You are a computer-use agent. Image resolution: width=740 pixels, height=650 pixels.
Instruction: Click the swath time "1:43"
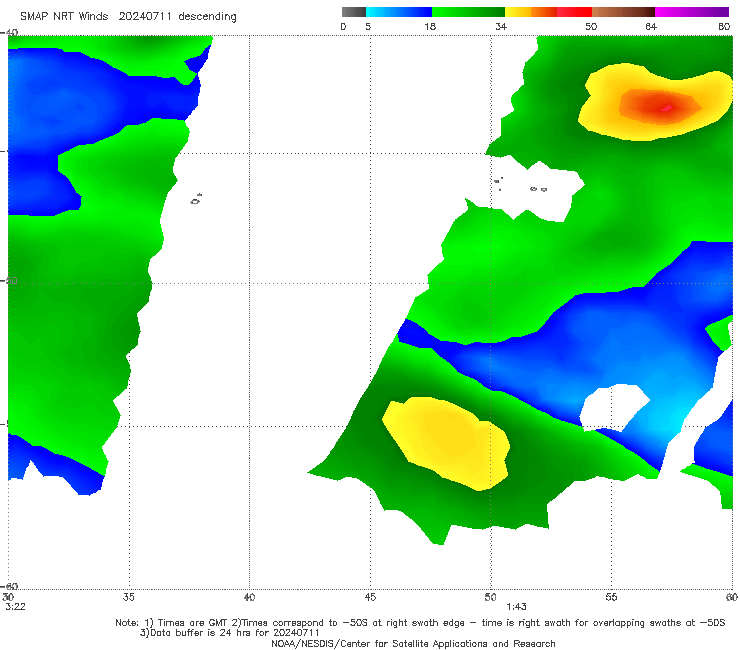[516, 607]
